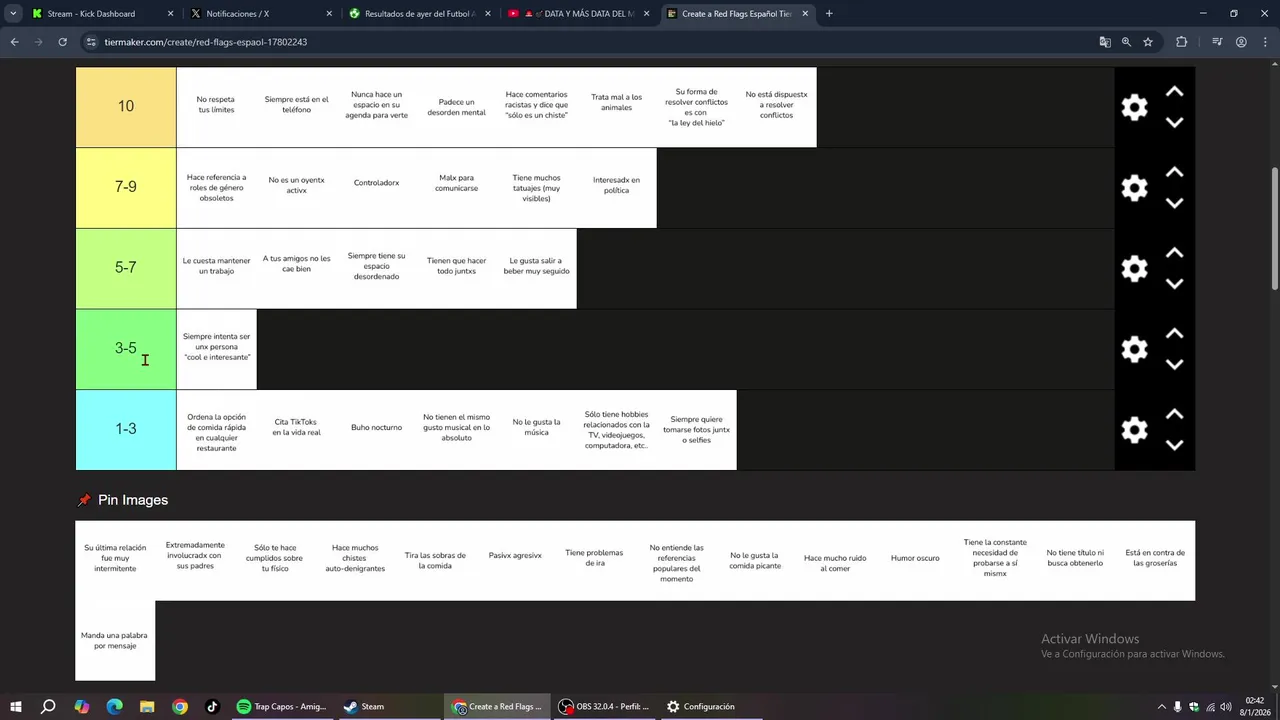Open a new browser tab
1280x720 pixels.
point(829,14)
